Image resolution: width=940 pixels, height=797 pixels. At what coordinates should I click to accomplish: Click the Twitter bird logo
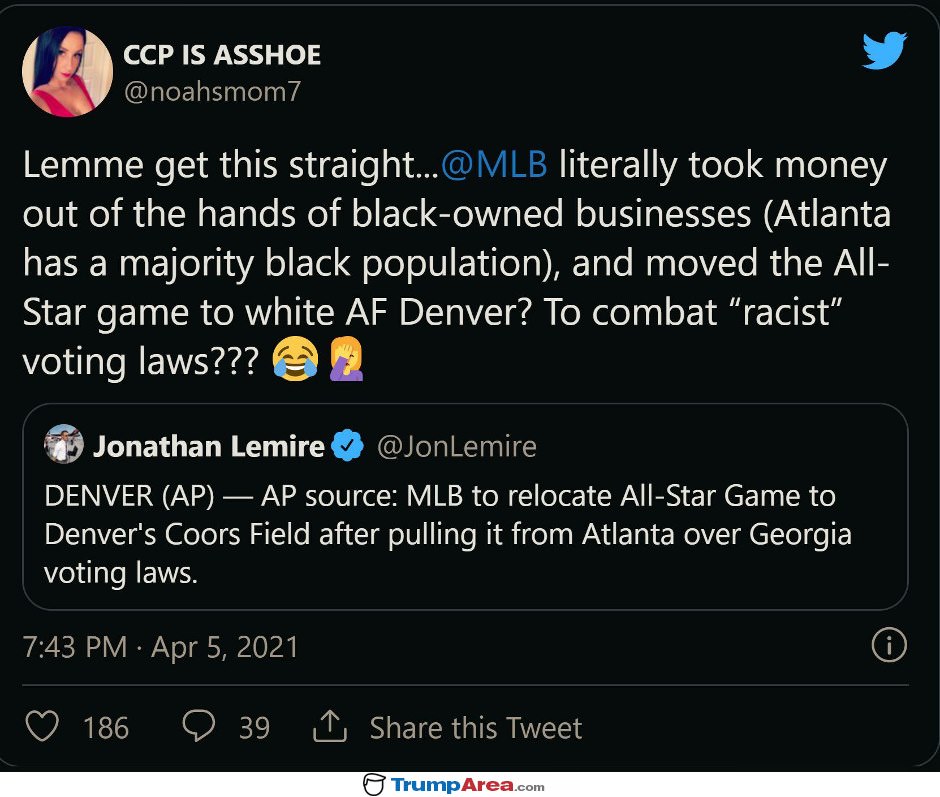(884, 49)
